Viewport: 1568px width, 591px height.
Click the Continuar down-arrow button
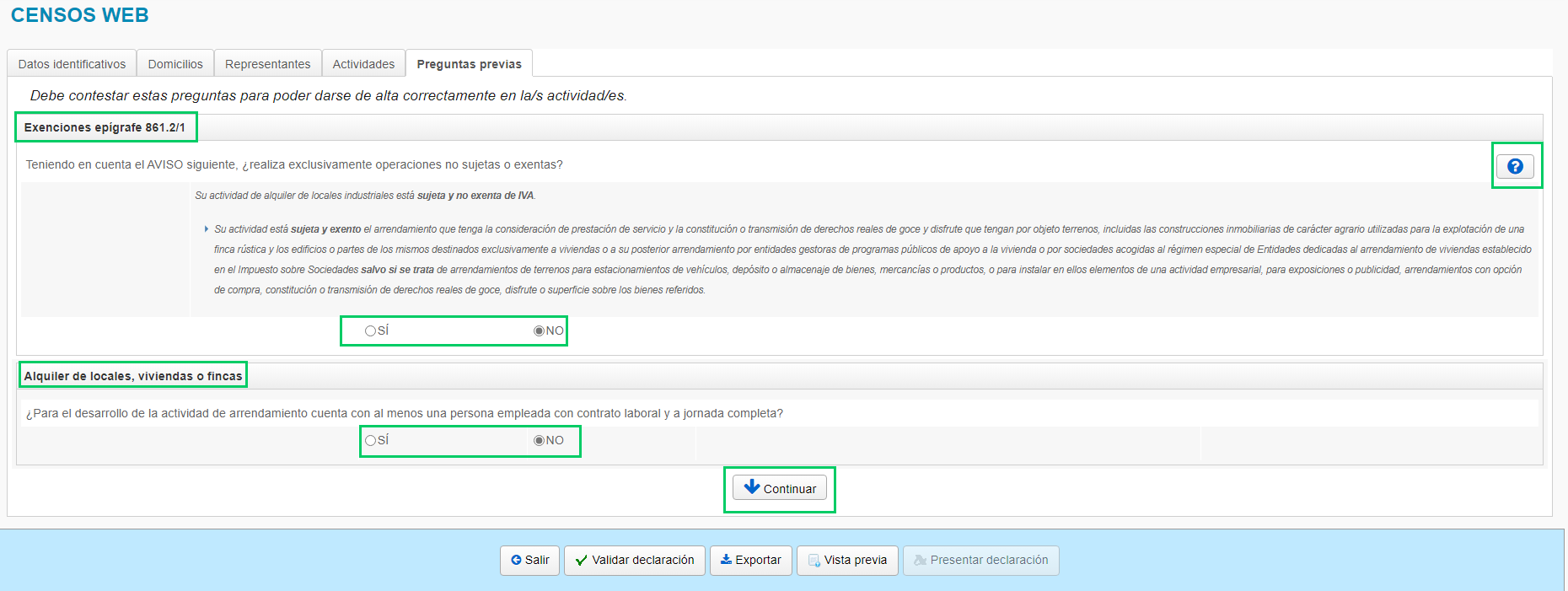(779, 488)
